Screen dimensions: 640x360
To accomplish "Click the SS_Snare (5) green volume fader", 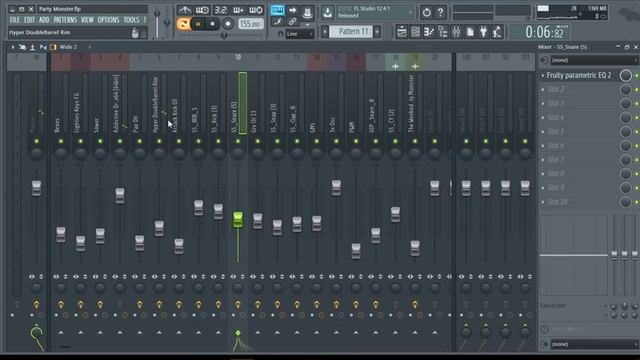I will 238,220.
